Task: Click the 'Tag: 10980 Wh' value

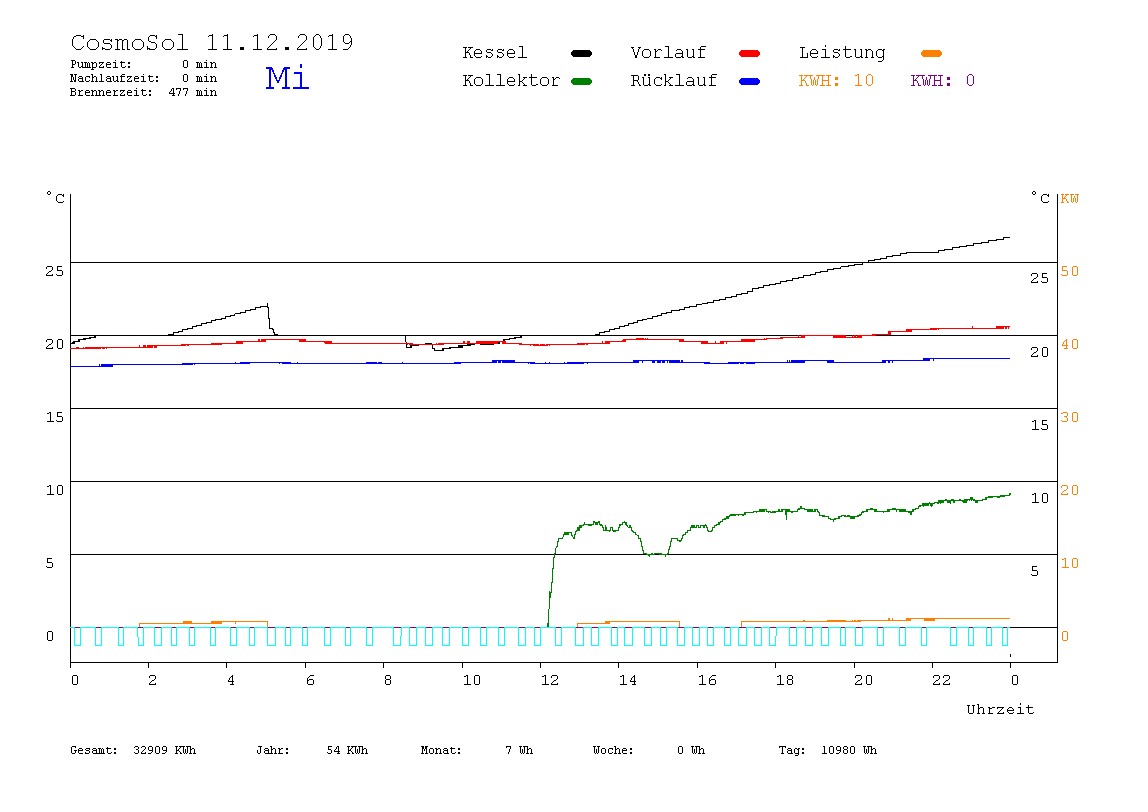Action: [x=827, y=750]
